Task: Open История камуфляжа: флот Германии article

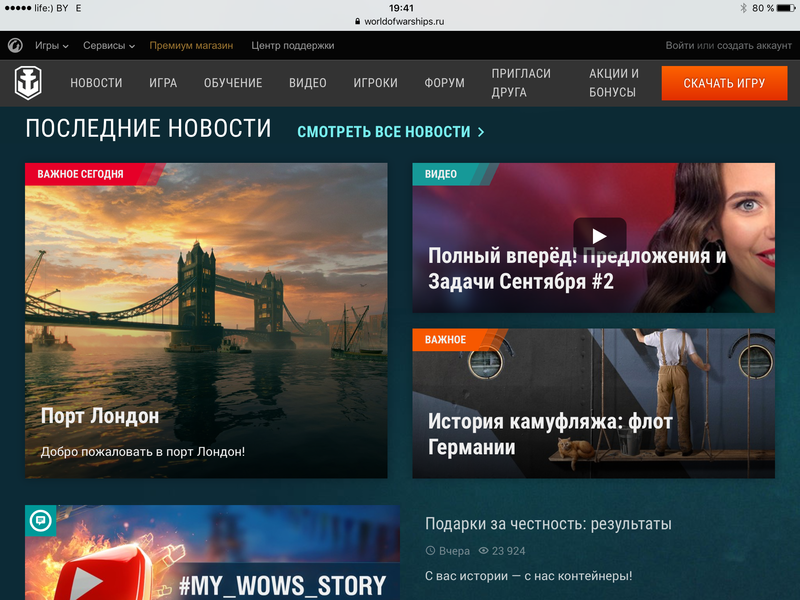Action: (593, 403)
